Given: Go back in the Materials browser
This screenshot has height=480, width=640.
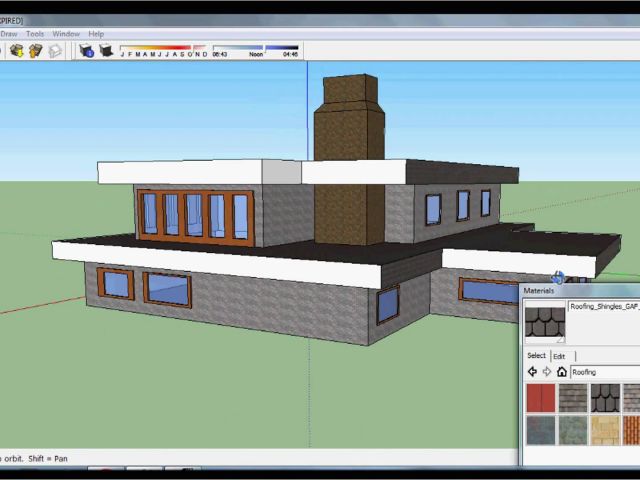Looking at the screenshot, I should pyautogui.click(x=532, y=372).
